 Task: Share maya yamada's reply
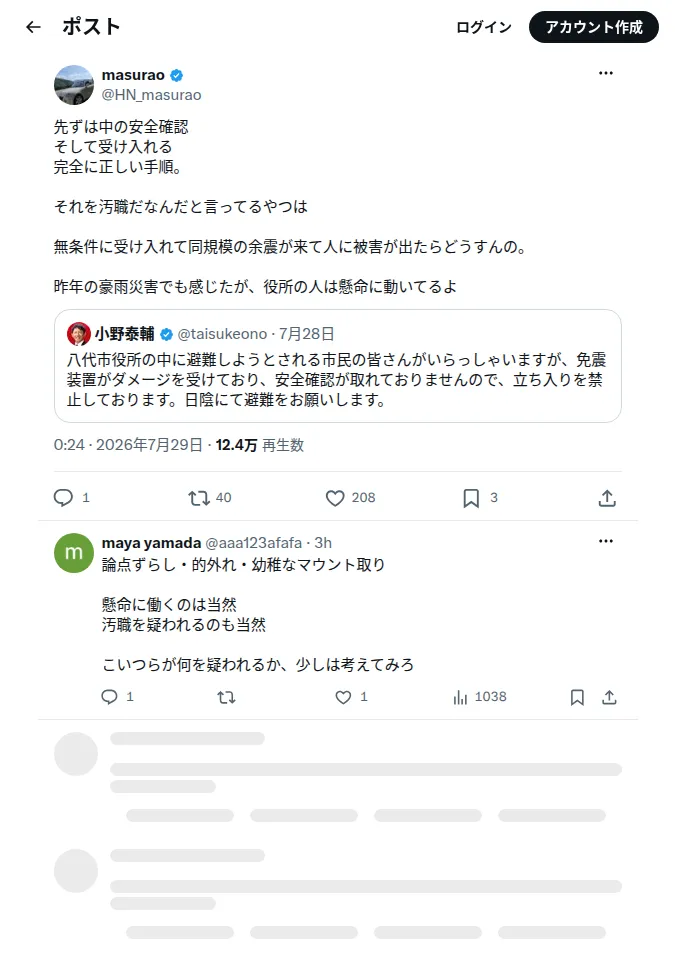pos(609,697)
